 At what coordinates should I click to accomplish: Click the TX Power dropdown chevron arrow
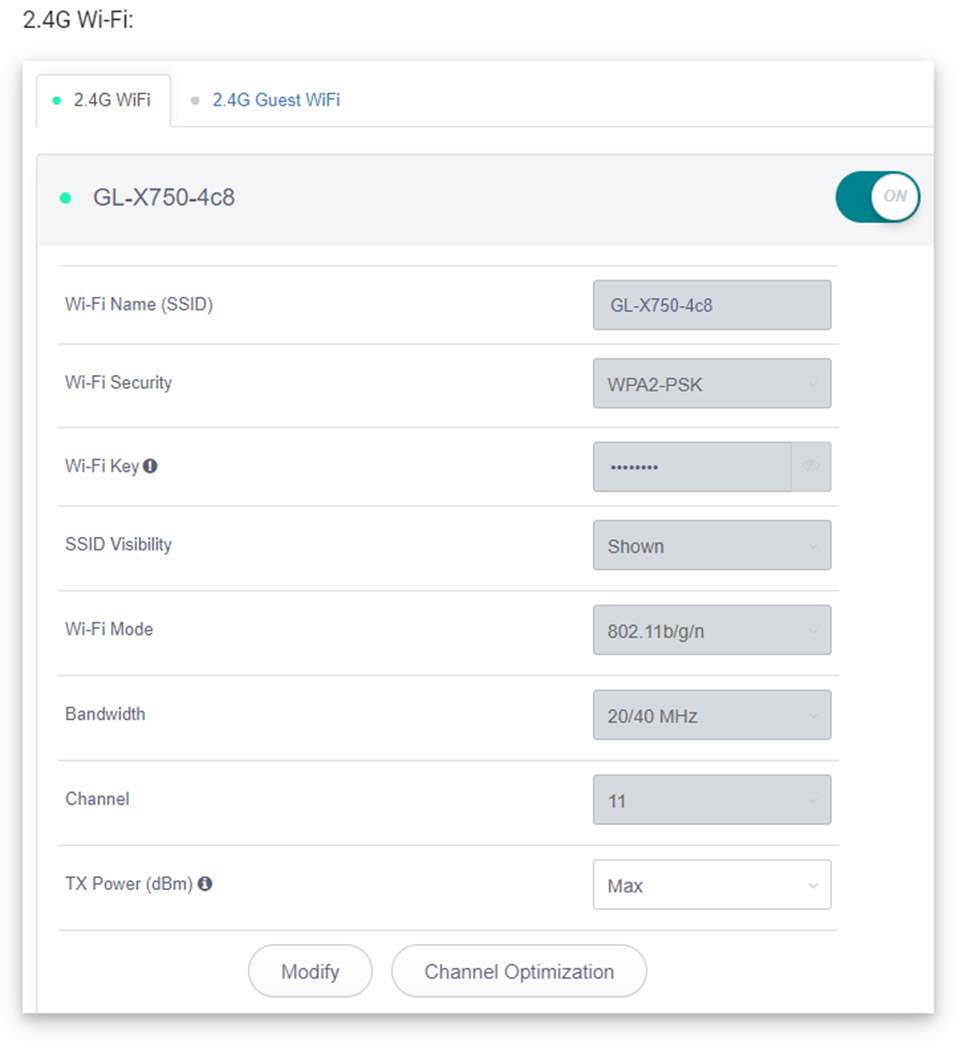(813, 886)
